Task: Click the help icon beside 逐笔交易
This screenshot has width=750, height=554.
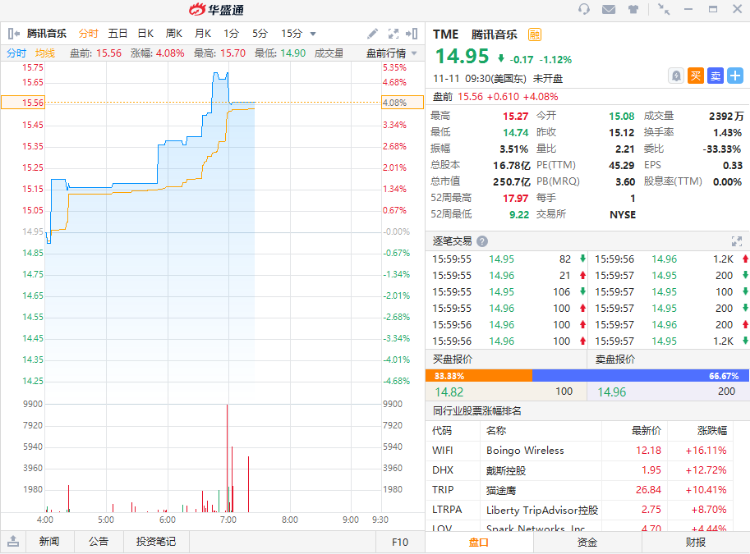Action: (x=482, y=241)
